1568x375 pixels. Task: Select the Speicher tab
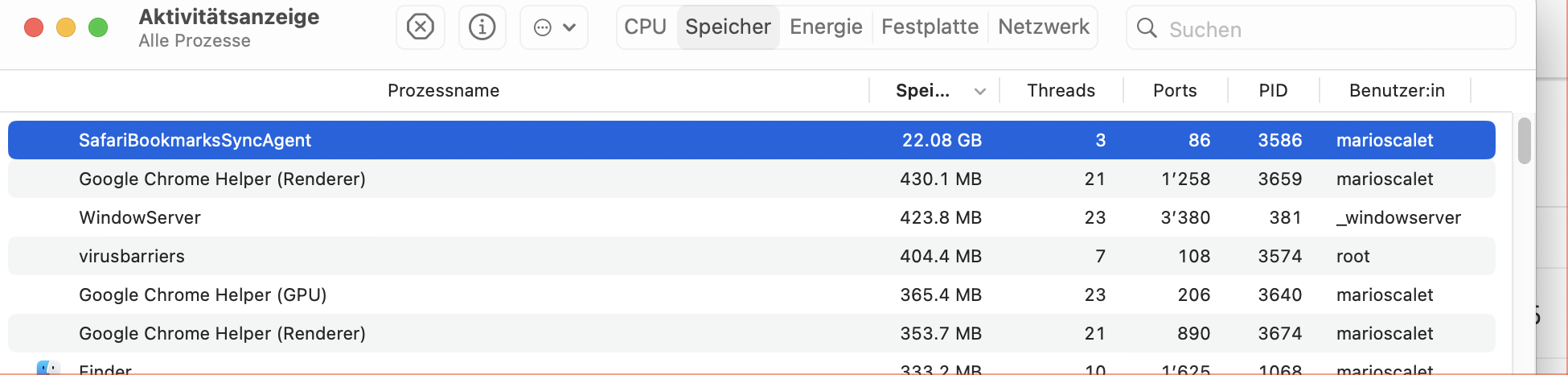click(728, 27)
